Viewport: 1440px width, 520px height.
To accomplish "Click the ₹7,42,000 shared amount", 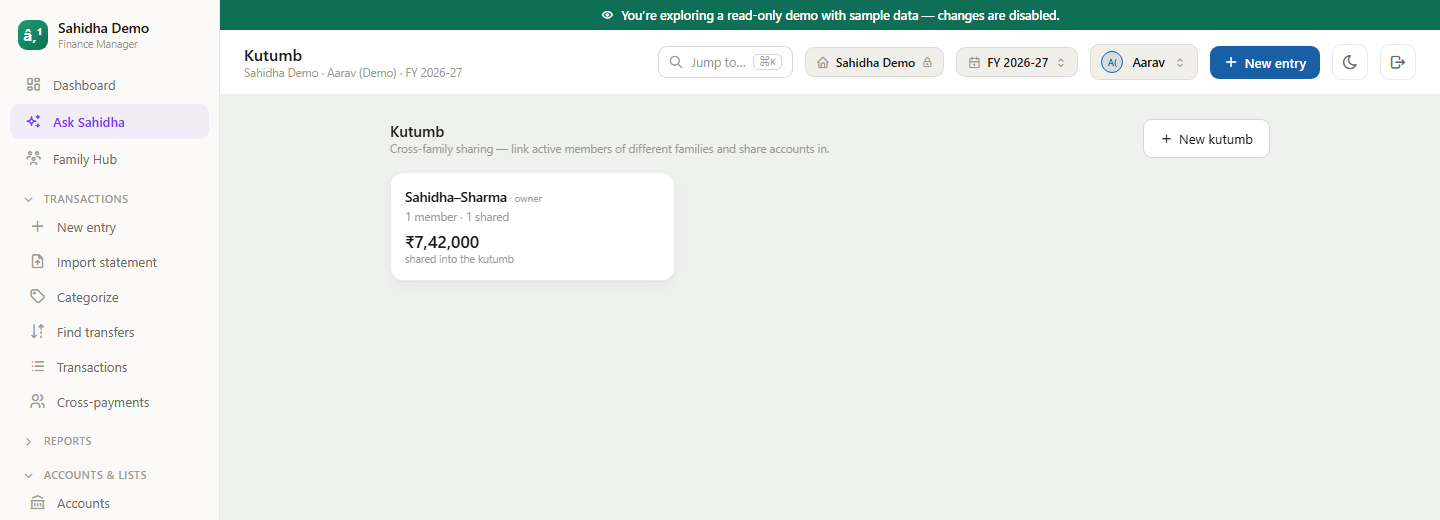I will pos(442,242).
